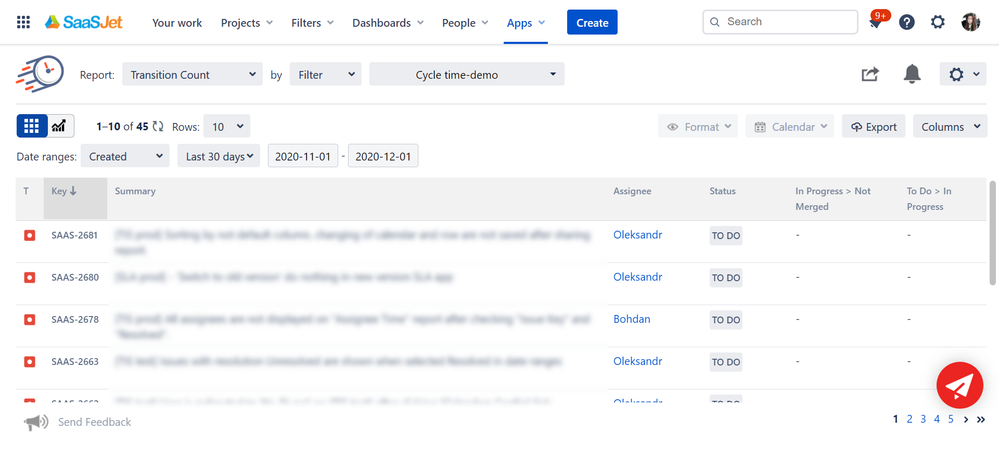This screenshot has height=451, width=999.
Task: Click the Assignee column header
Action: [x=632, y=191]
